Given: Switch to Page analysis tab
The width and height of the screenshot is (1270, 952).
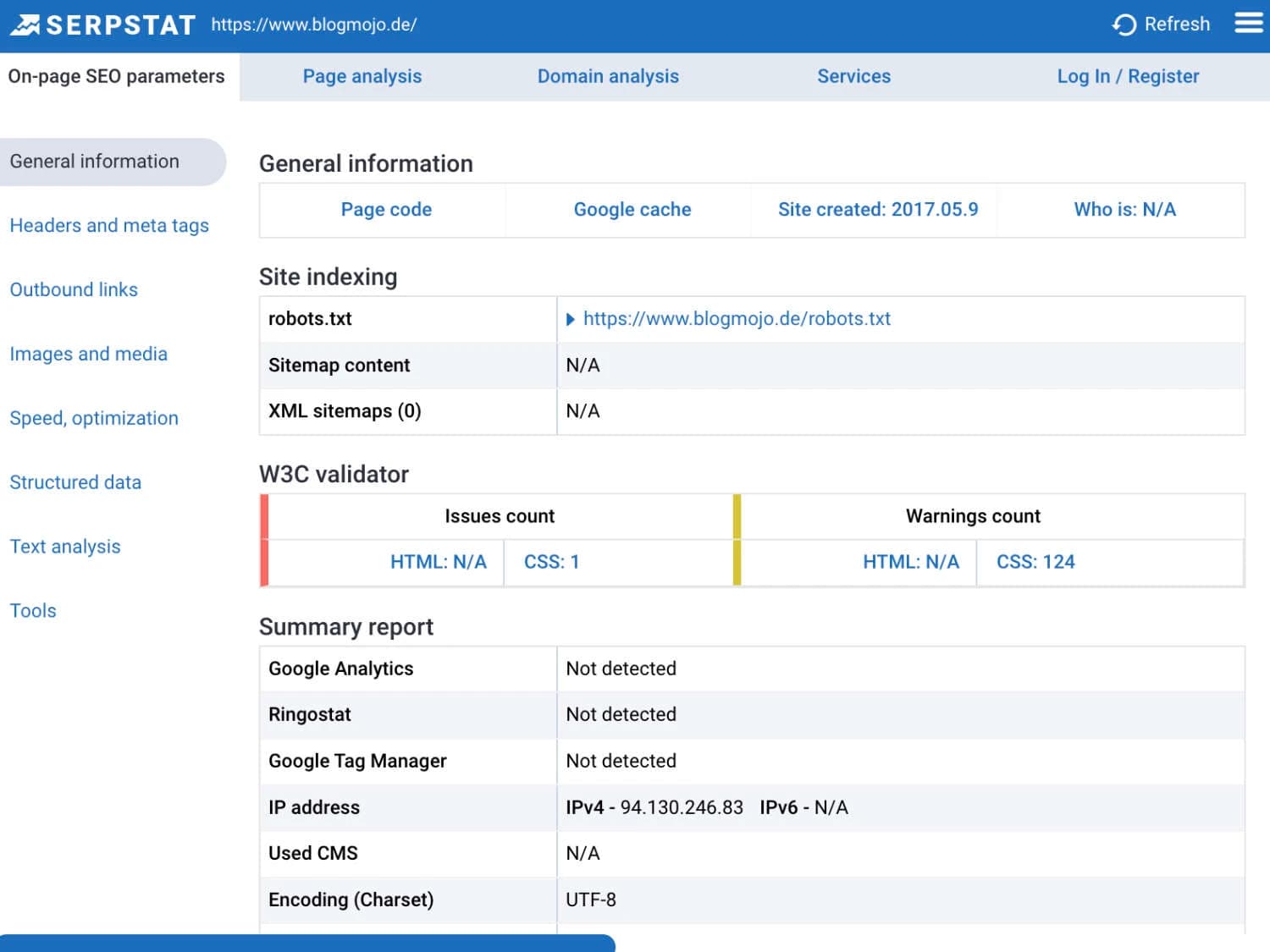Looking at the screenshot, I should pos(362,76).
